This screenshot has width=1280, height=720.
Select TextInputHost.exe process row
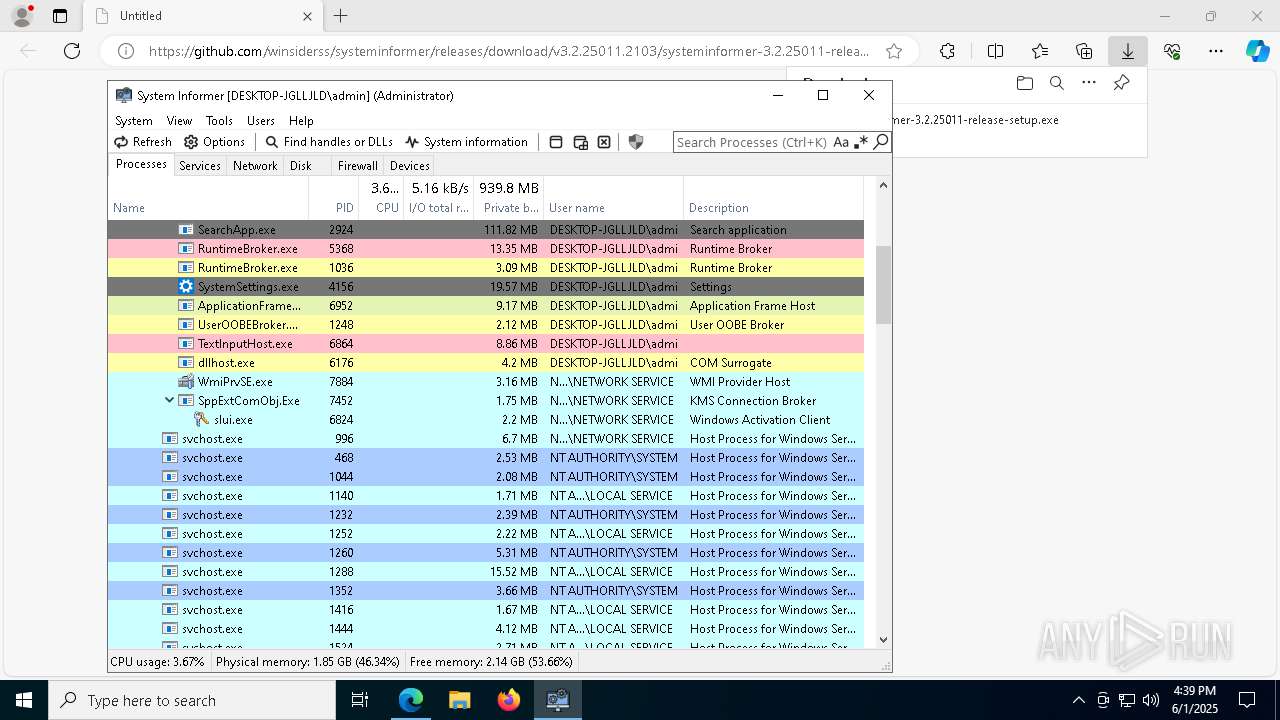(486, 344)
